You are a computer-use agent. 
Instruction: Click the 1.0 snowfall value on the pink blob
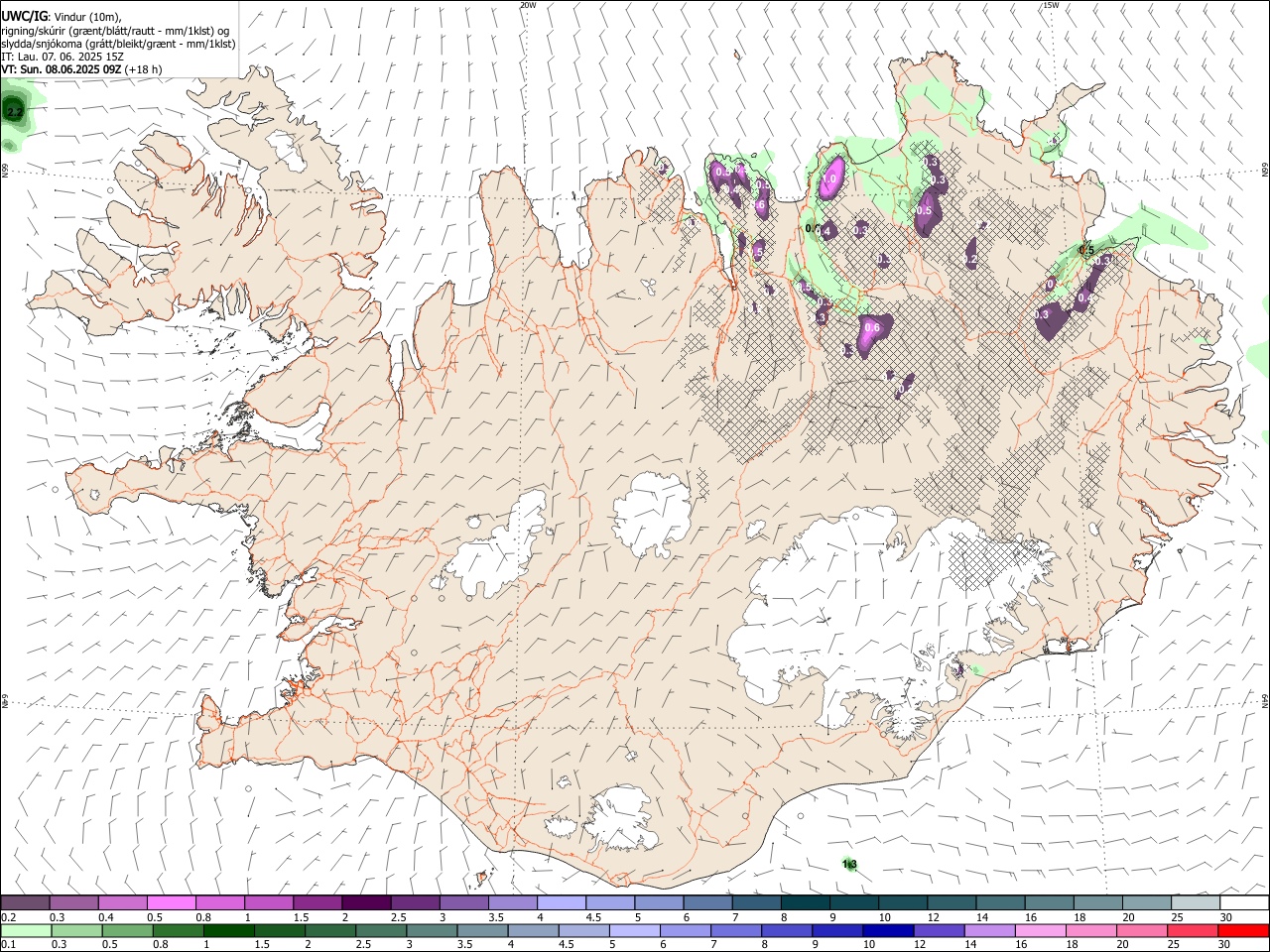coord(831,179)
